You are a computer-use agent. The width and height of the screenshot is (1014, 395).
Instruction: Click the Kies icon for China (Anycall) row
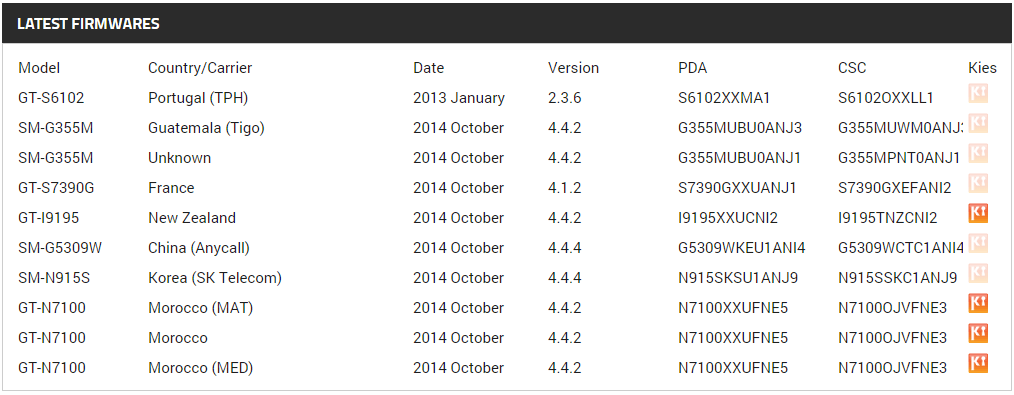click(x=978, y=244)
